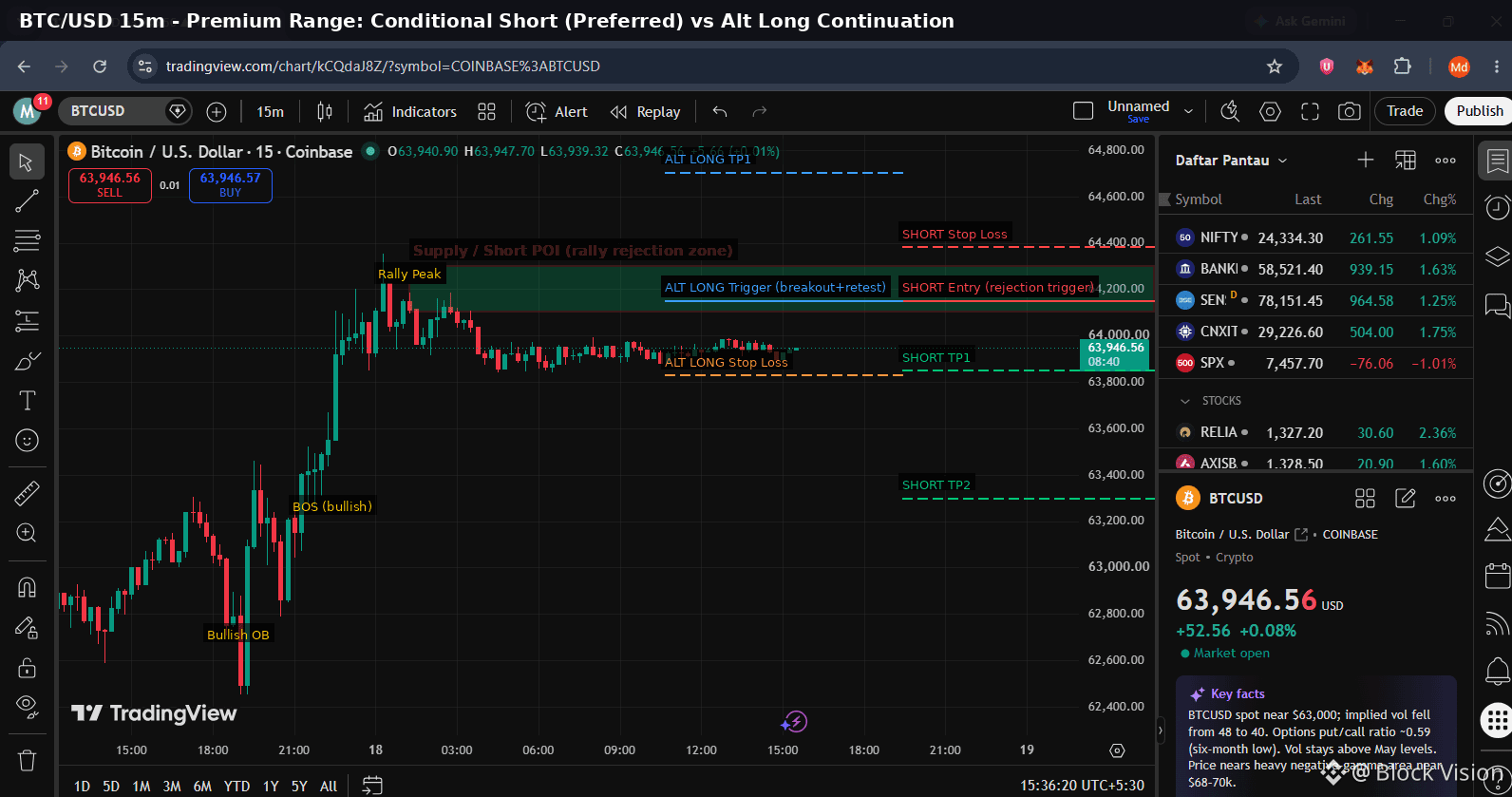Create an Alert

557,112
